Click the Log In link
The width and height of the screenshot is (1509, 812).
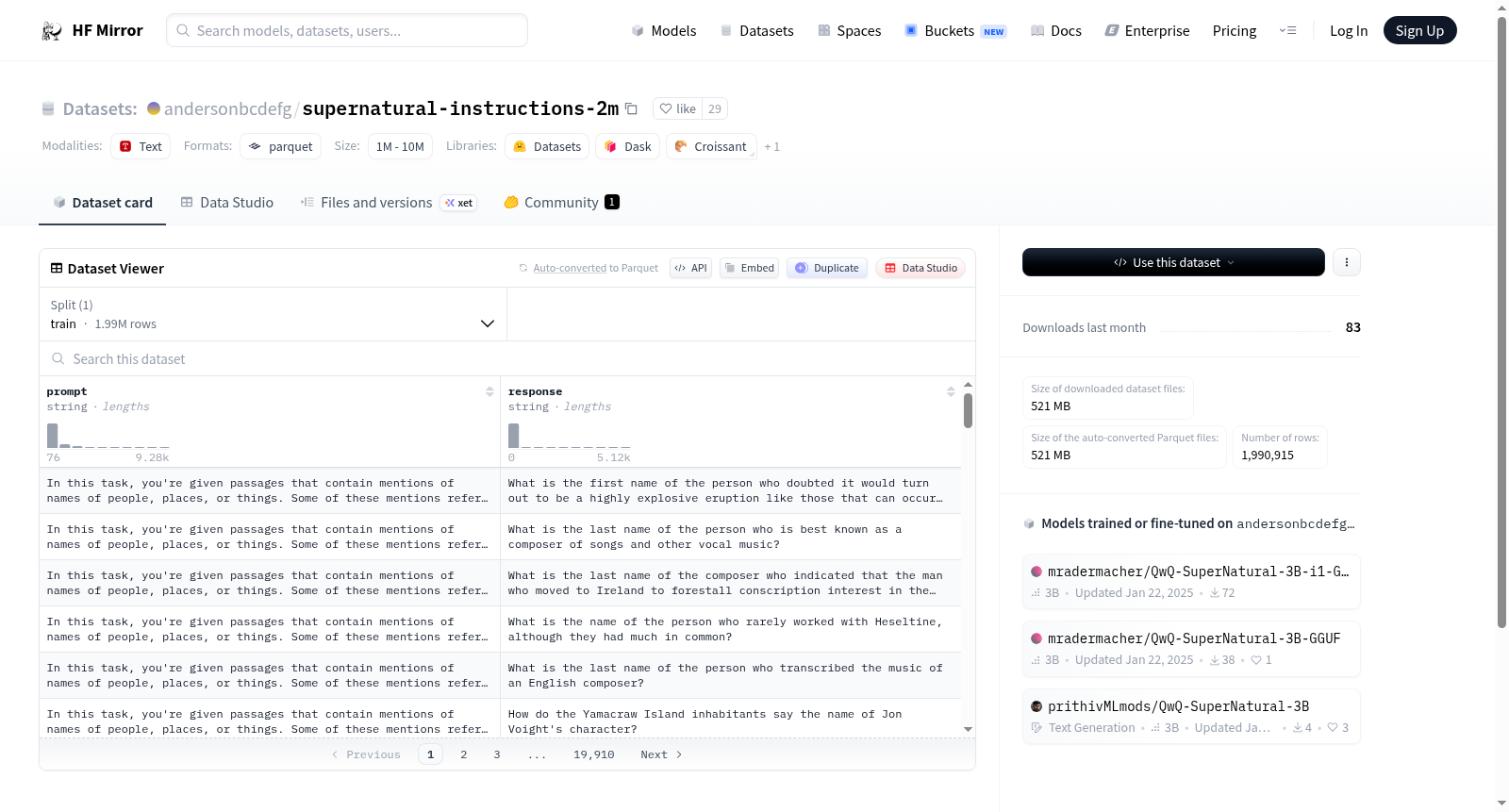click(1349, 30)
